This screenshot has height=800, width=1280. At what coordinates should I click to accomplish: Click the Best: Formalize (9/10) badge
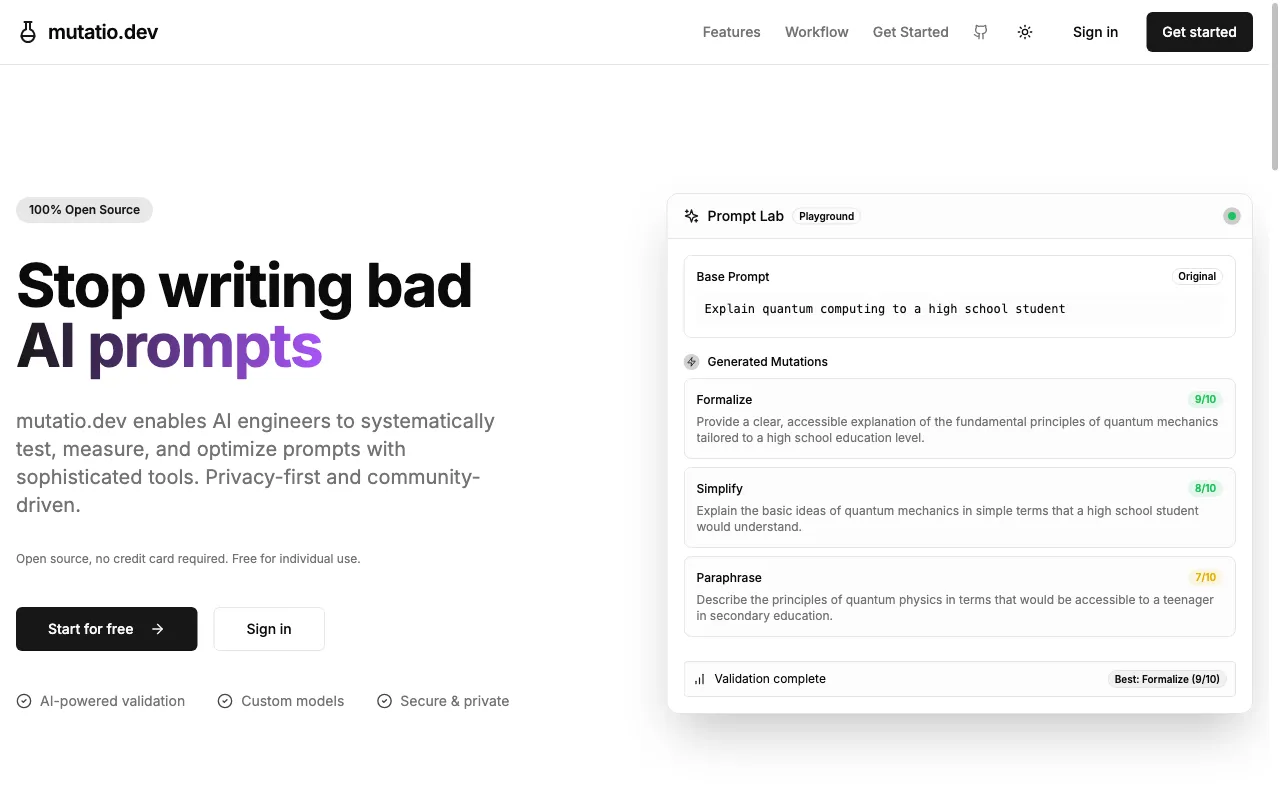click(1167, 679)
